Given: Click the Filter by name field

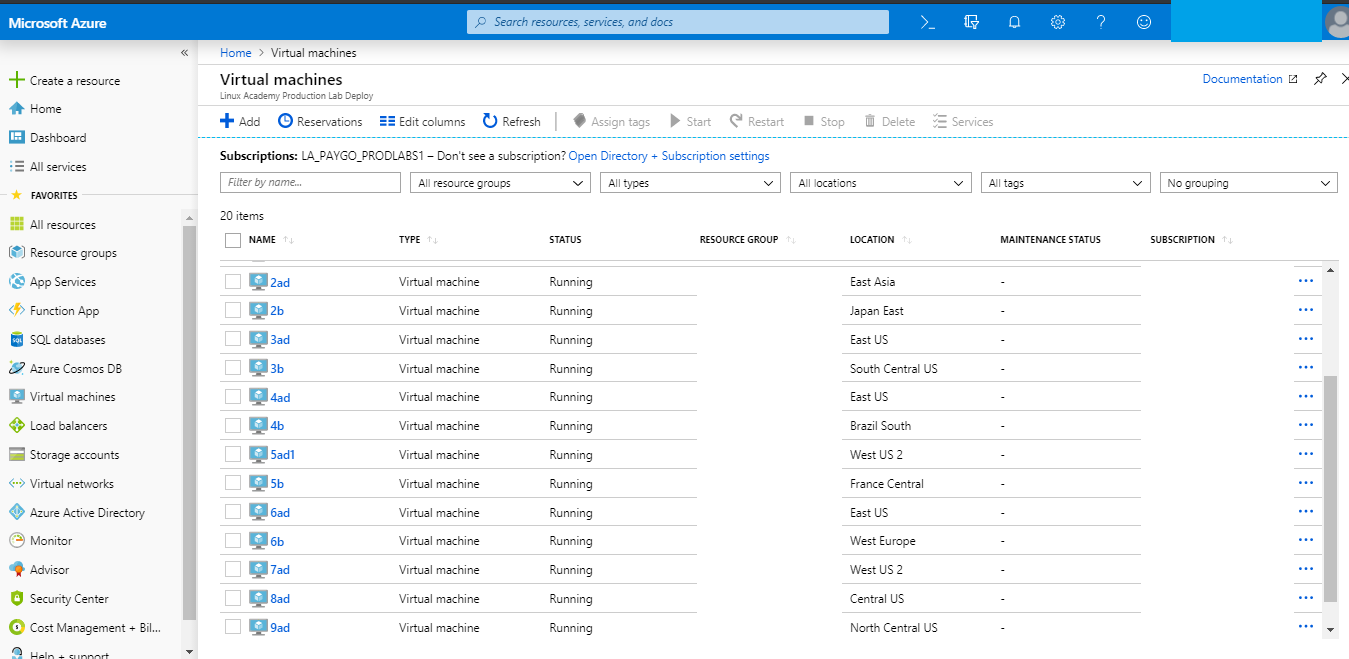Looking at the screenshot, I should (x=310, y=183).
